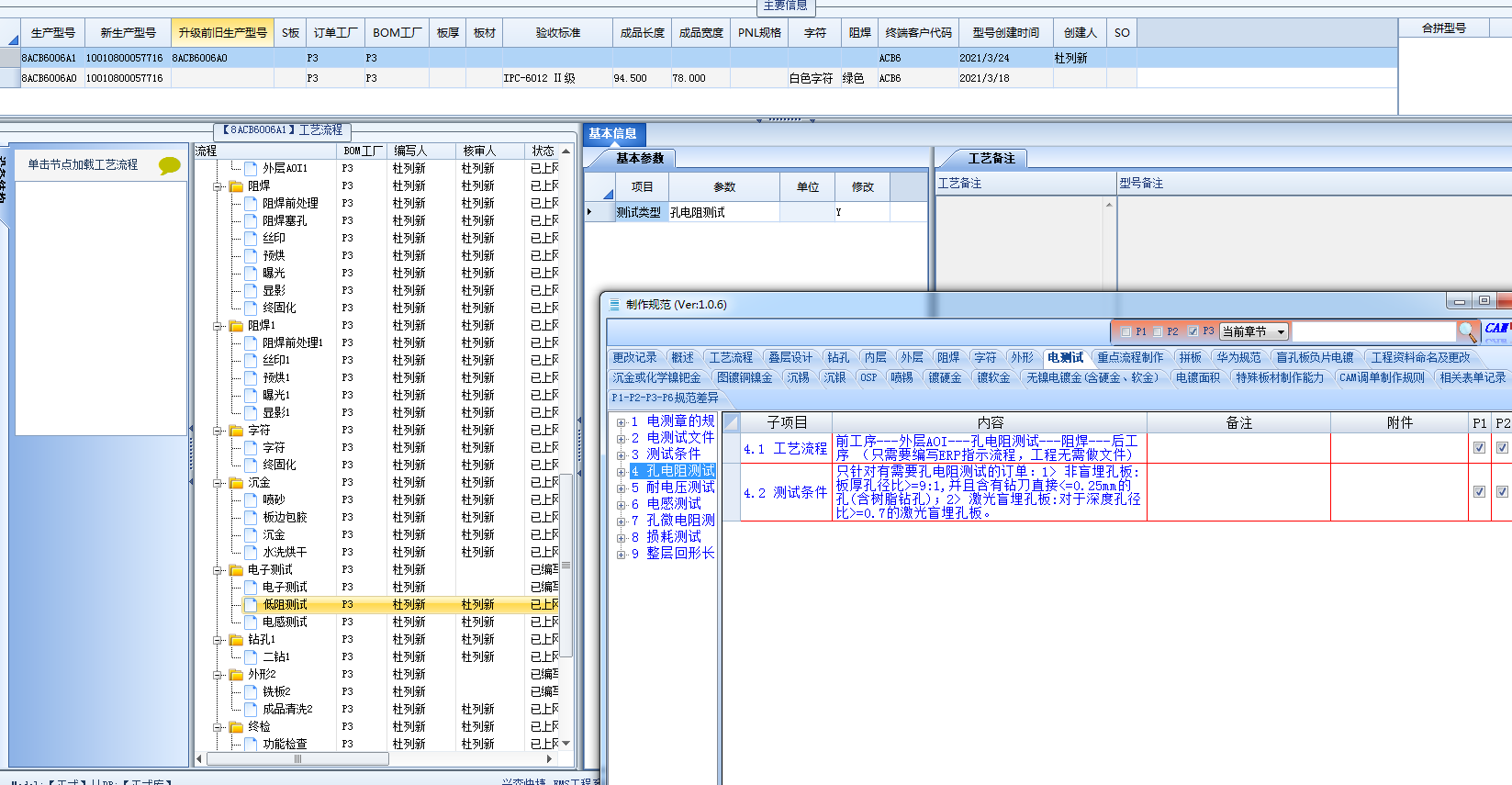
Task: Click the 阻焊 folder icon in process tree
Action: [x=236, y=185]
